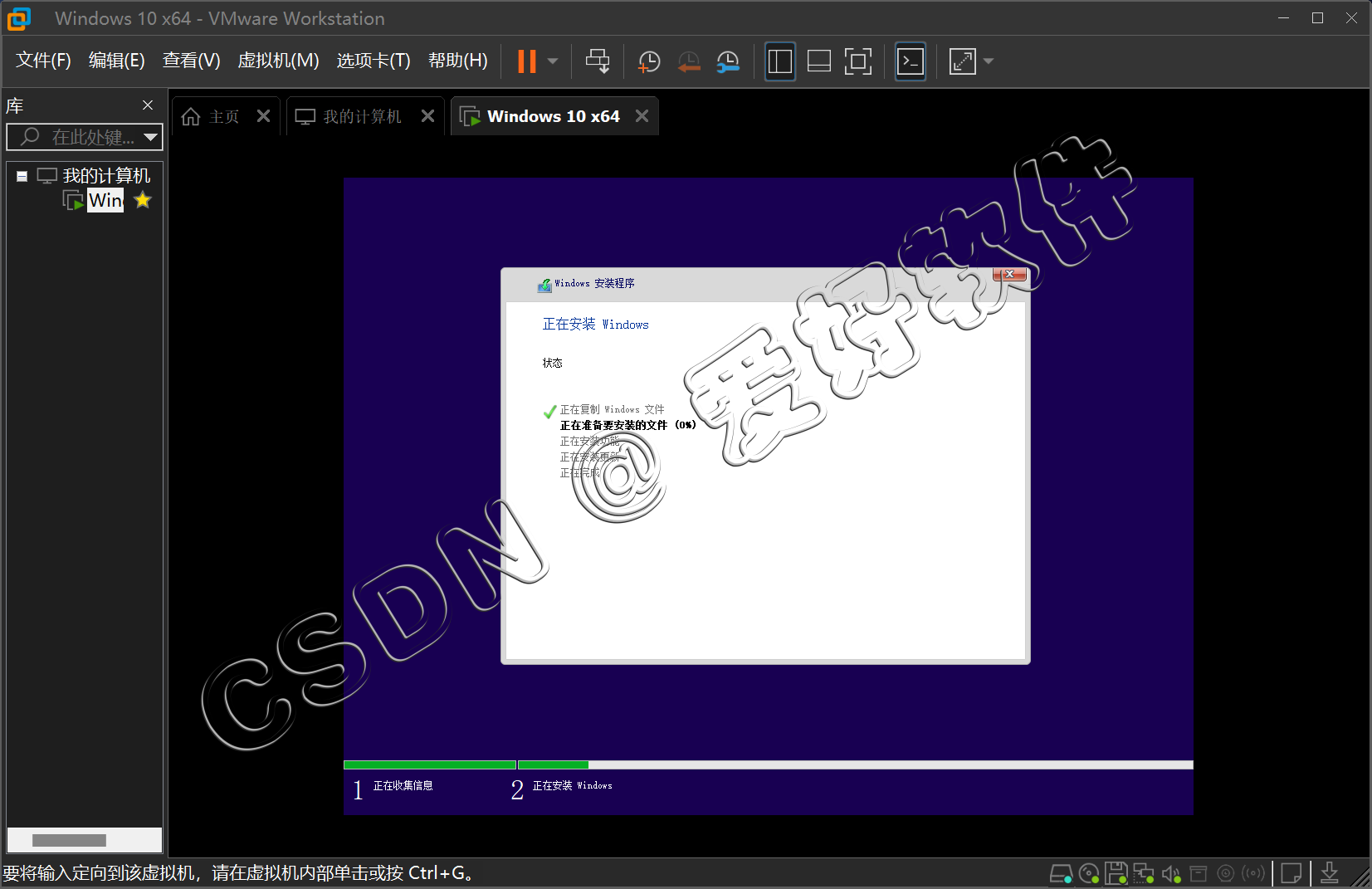Click the library panel horizontal scrollbar

pos(69,840)
